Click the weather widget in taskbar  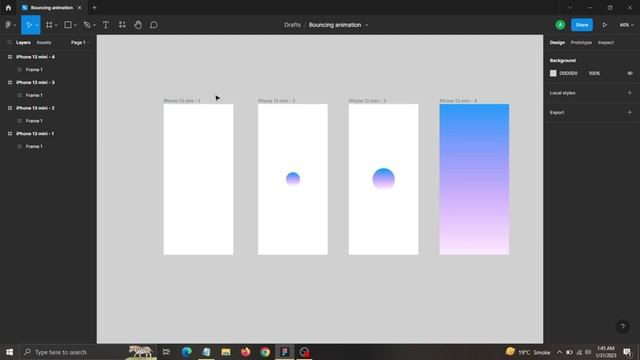pyautogui.click(x=528, y=352)
